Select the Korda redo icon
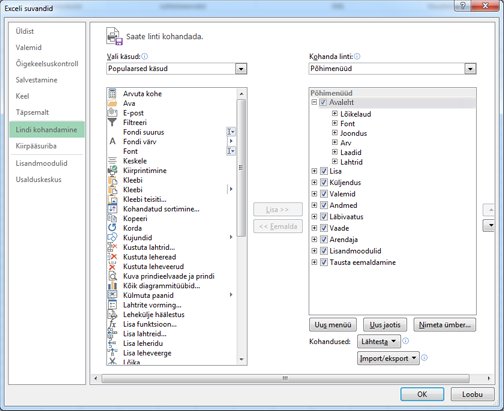Viewport: 504px width, 411px height. pos(112,228)
